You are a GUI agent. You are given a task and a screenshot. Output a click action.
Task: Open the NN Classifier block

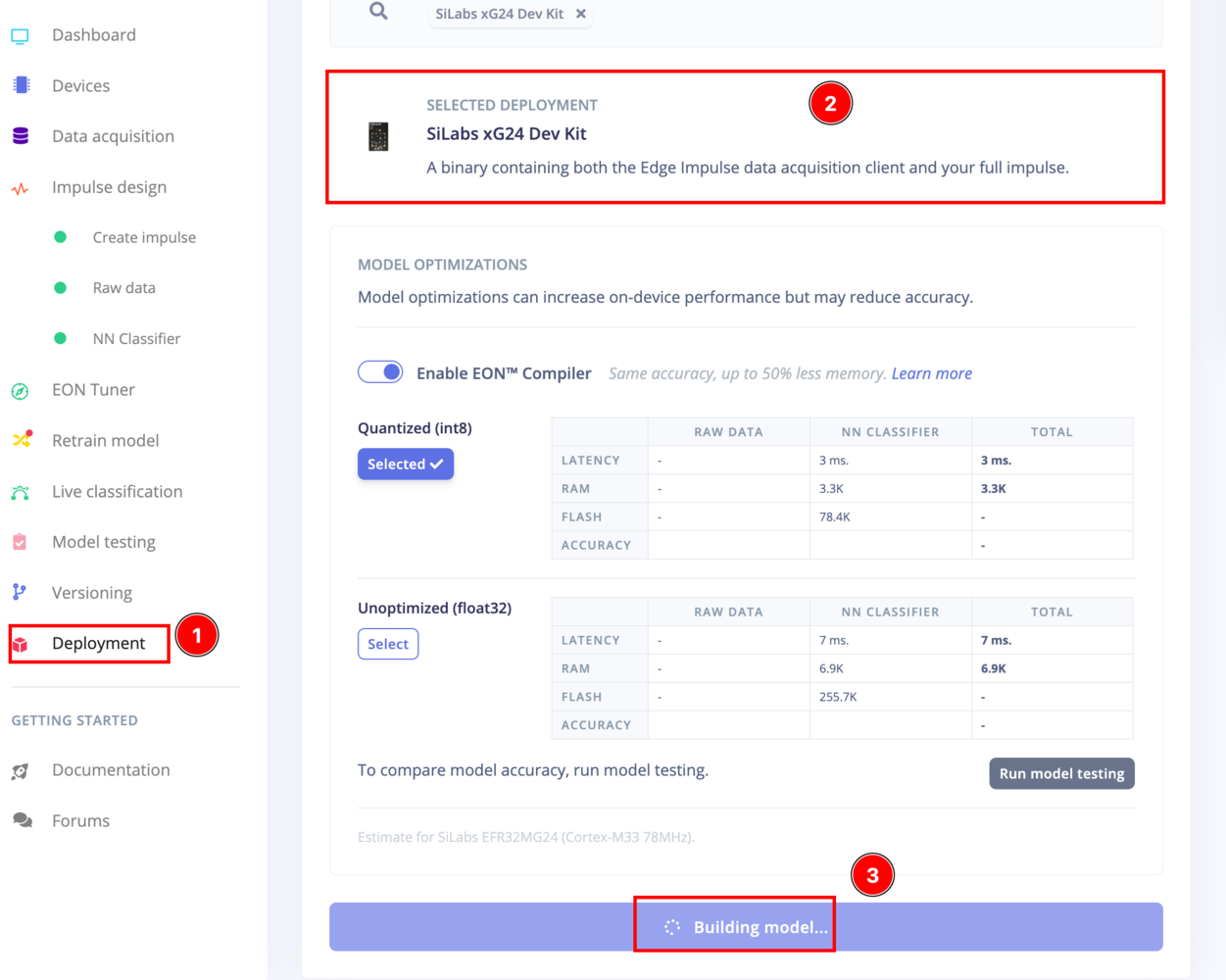coord(136,339)
